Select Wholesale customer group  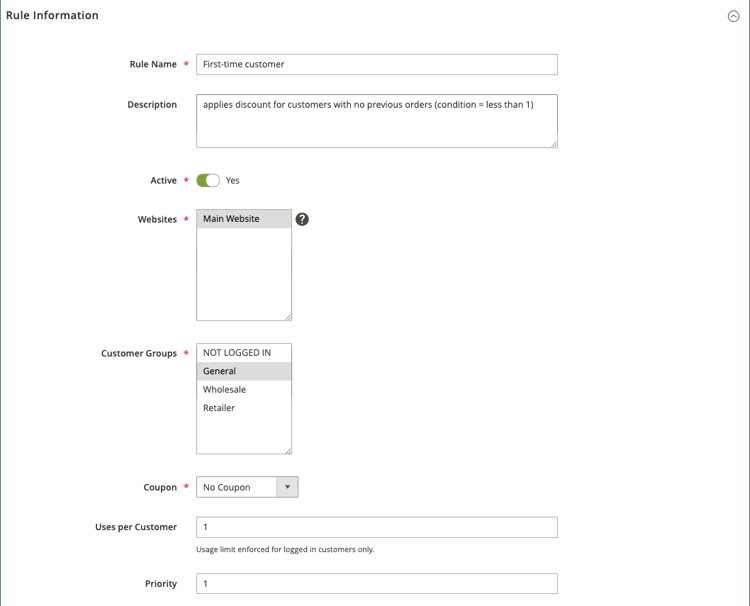243,389
